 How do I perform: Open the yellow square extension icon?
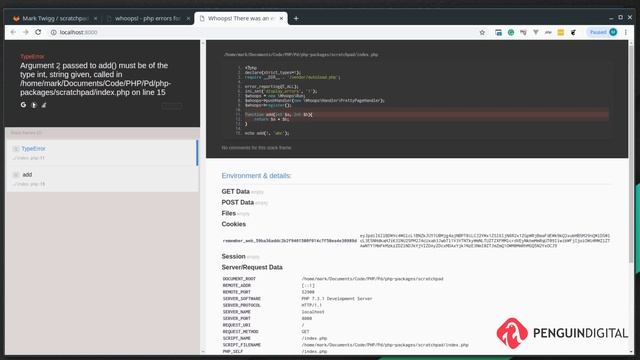pyautogui.click(x=560, y=32)
